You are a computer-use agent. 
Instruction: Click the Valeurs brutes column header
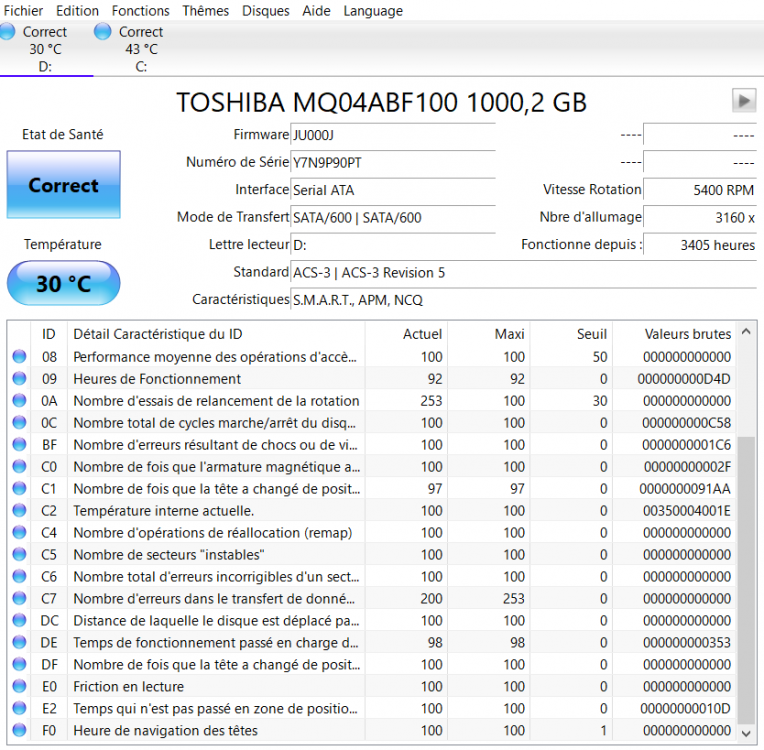[x=674, y=334]
